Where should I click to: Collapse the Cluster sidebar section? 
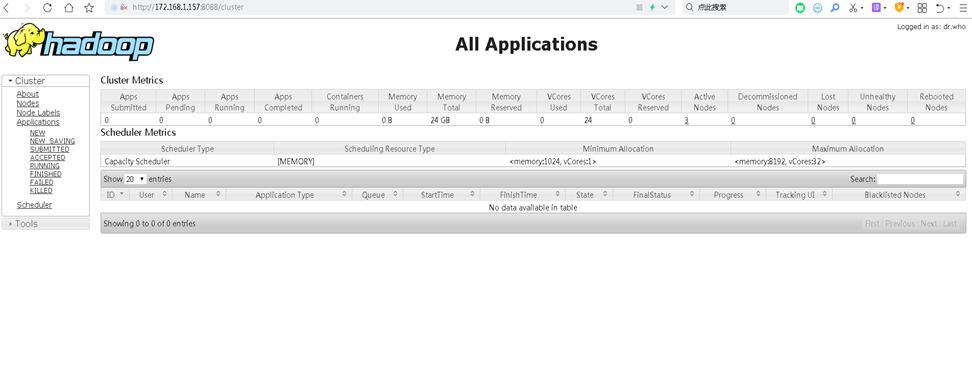(46, 81)
